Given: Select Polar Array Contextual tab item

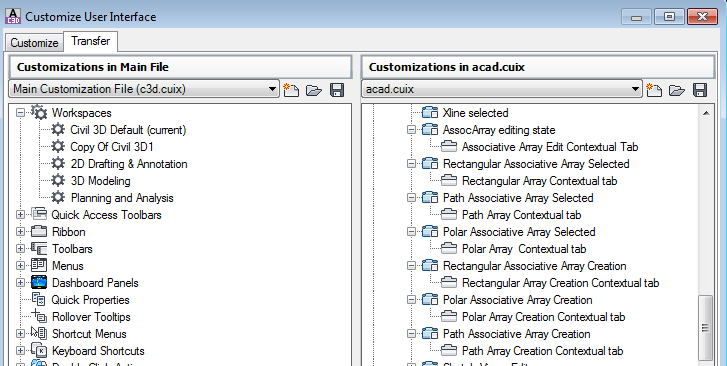Looking at the screenshot, I should click(524, 249).
